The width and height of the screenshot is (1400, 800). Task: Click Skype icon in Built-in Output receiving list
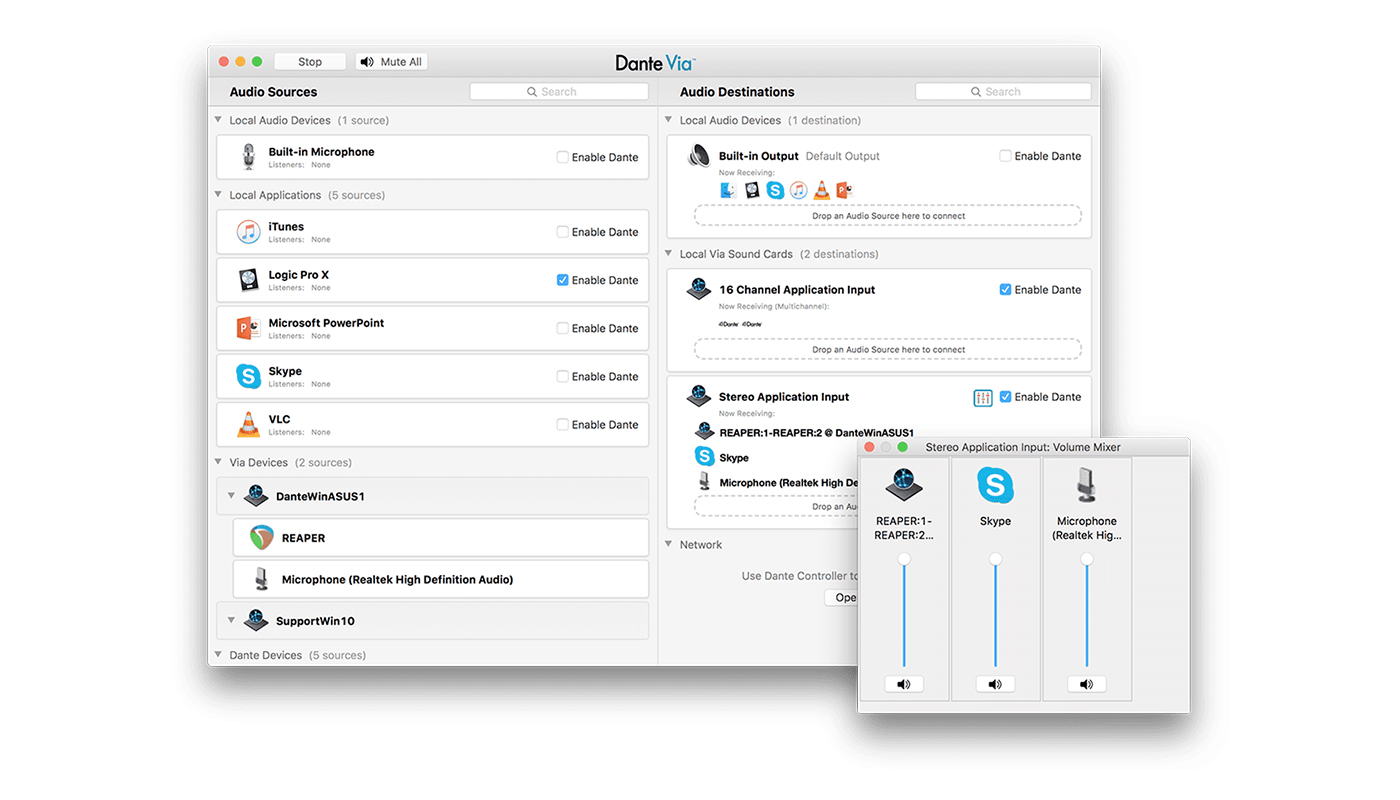(775, 190)
